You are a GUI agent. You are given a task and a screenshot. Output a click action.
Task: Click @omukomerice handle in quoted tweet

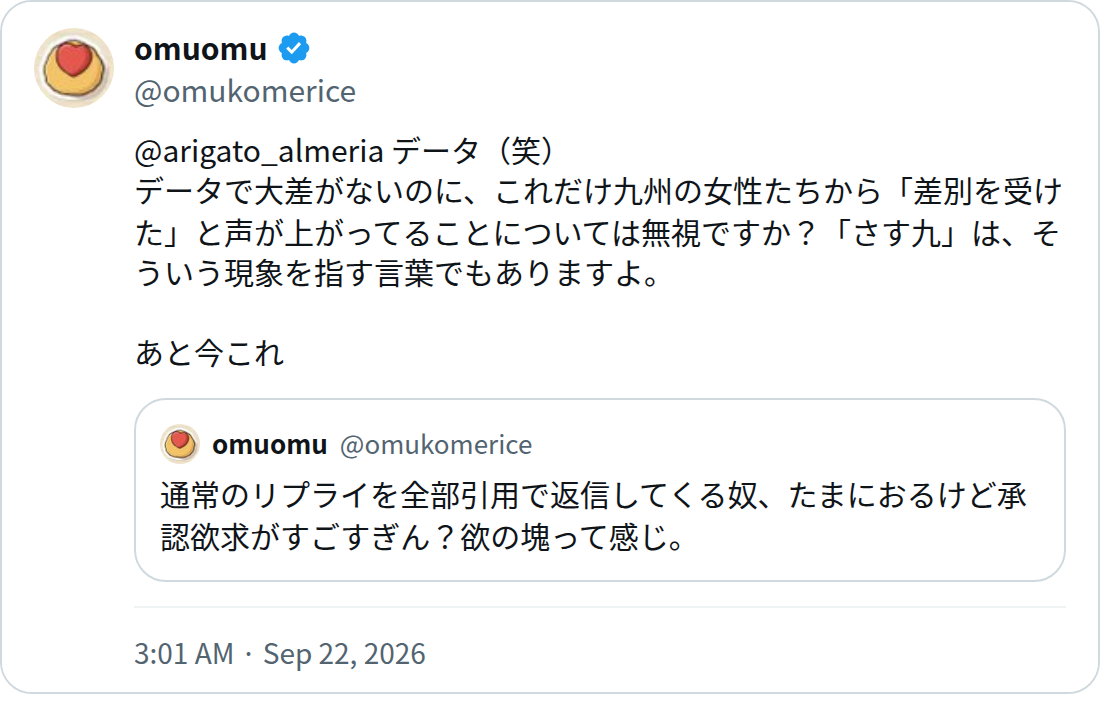pyautogui.click(x=436, y=445)
